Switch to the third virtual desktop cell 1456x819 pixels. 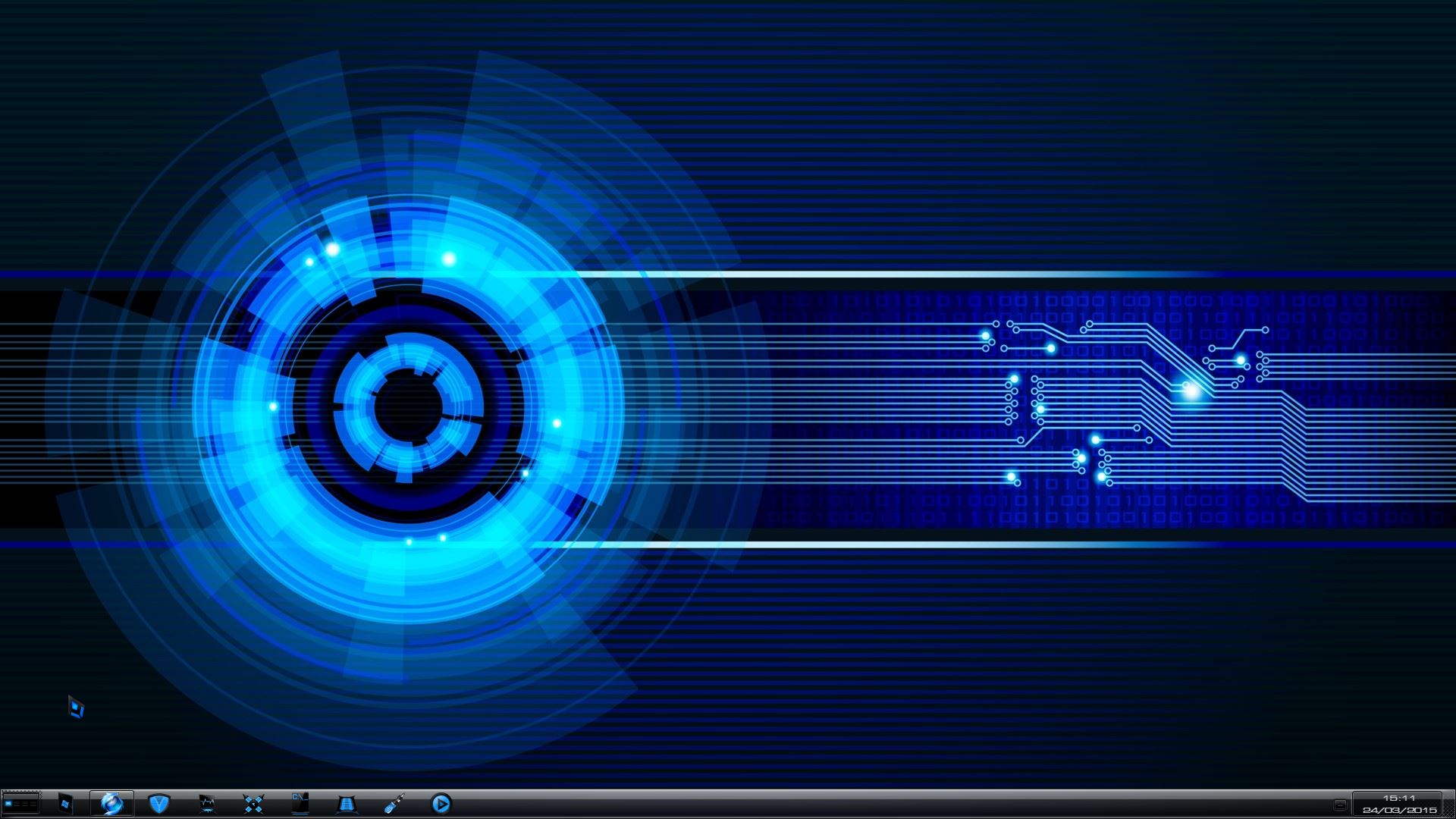coord(25,803)
